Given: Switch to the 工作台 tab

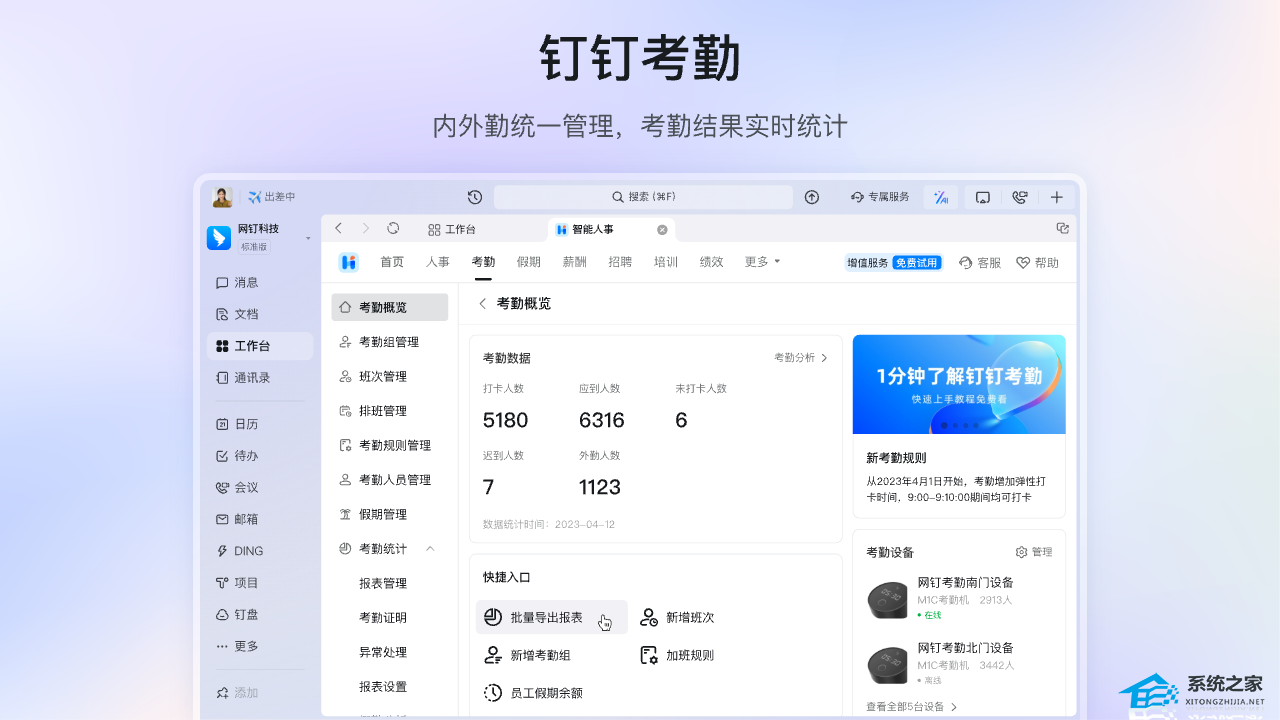Looking at the screenshot, I should point(452,230).
